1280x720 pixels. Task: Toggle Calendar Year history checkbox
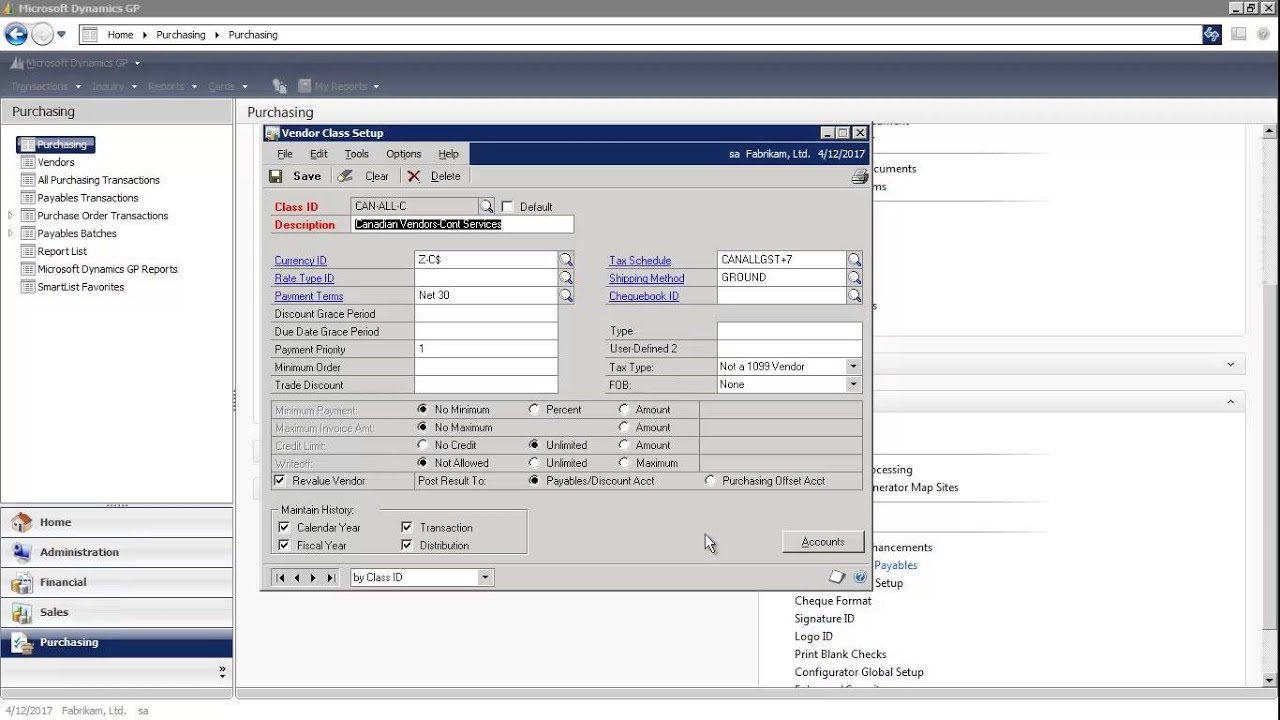pos(284,527)
